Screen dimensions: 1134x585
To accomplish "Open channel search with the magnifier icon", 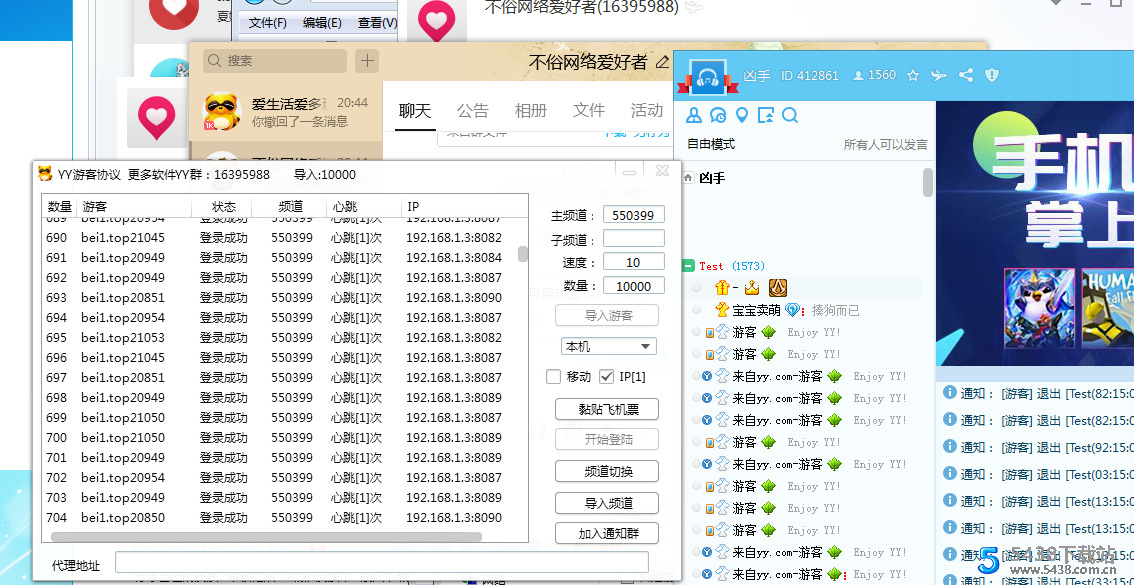I will point(789,115).
